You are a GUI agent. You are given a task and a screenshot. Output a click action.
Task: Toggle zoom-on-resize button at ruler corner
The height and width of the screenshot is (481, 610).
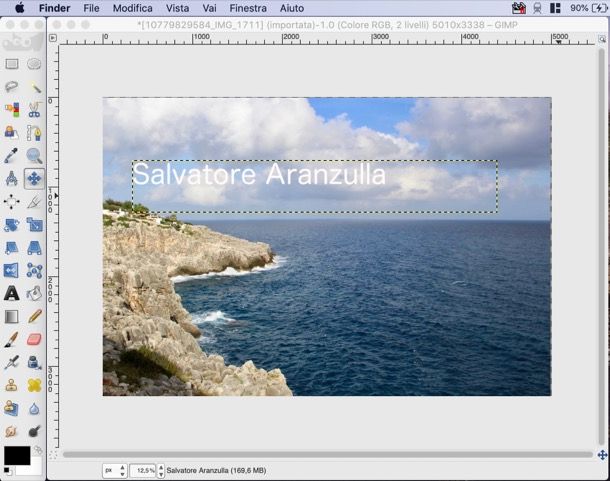[602, 39]
